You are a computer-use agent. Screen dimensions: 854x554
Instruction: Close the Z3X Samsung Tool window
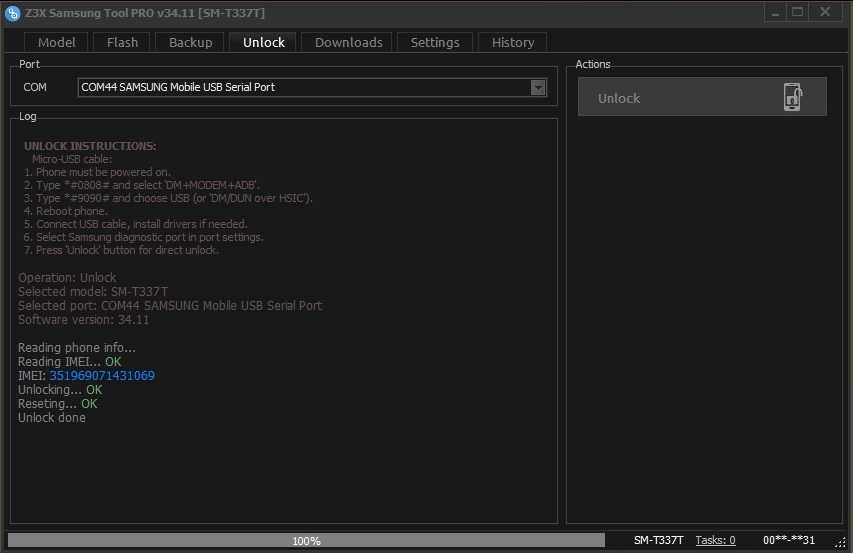click(825, 12)
